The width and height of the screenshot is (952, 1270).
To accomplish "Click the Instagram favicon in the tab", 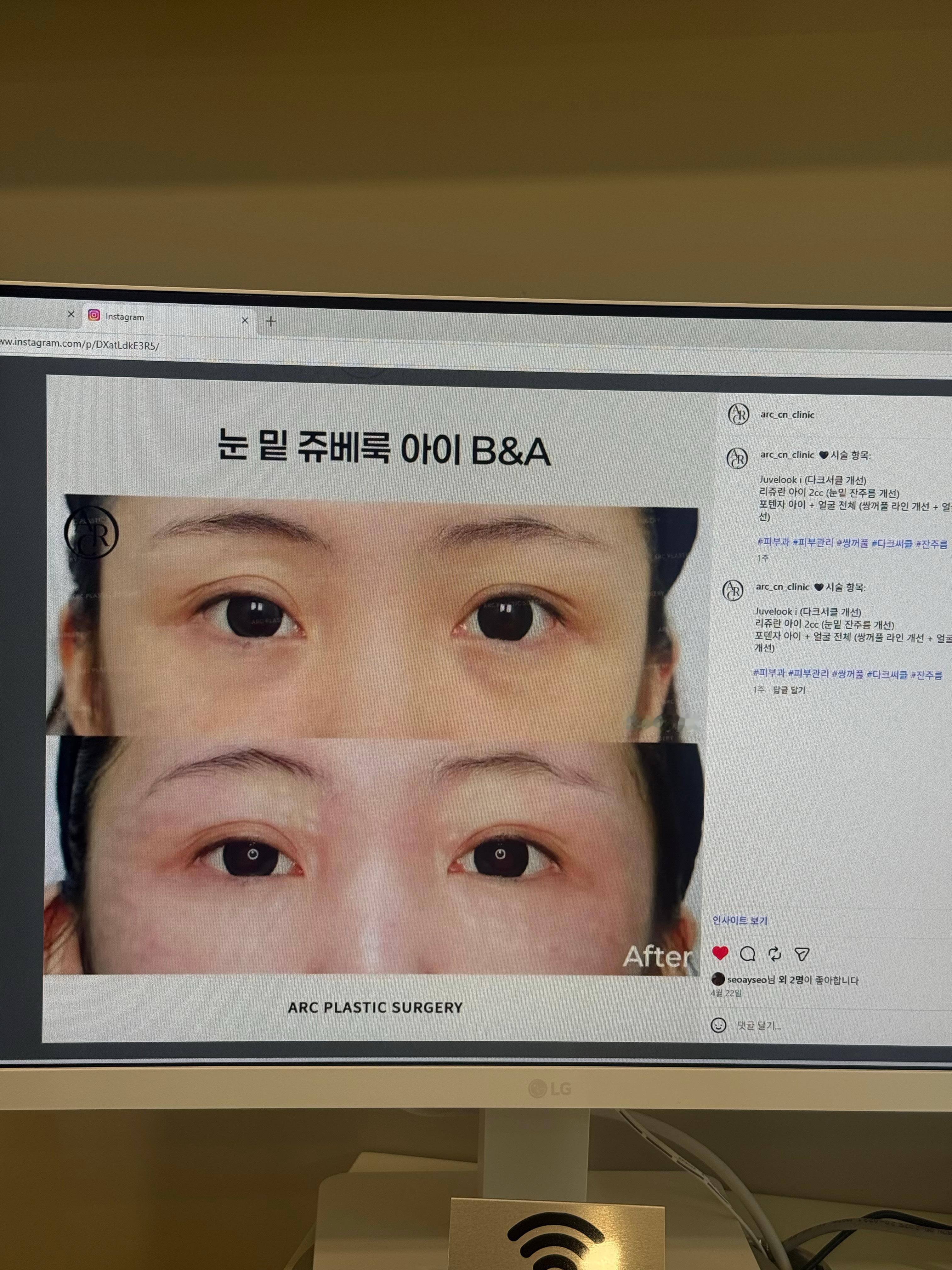I will tap(94, 315).
